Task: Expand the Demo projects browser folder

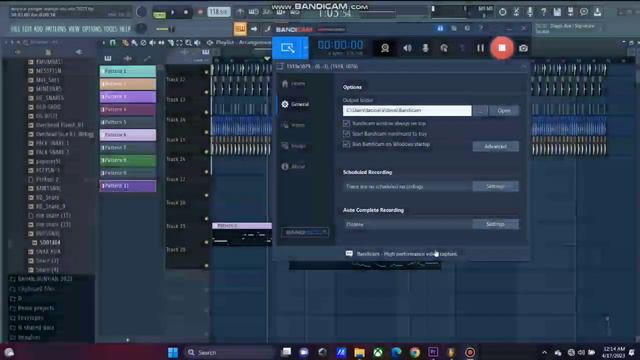Action: (36, 308)
